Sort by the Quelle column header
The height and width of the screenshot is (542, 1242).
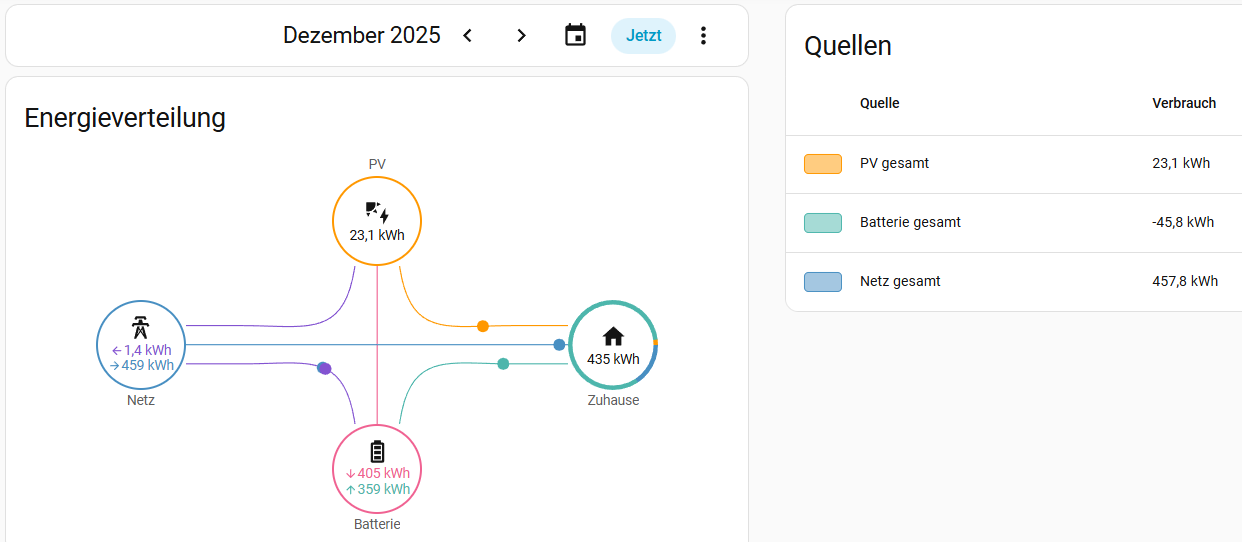[880, 103]
